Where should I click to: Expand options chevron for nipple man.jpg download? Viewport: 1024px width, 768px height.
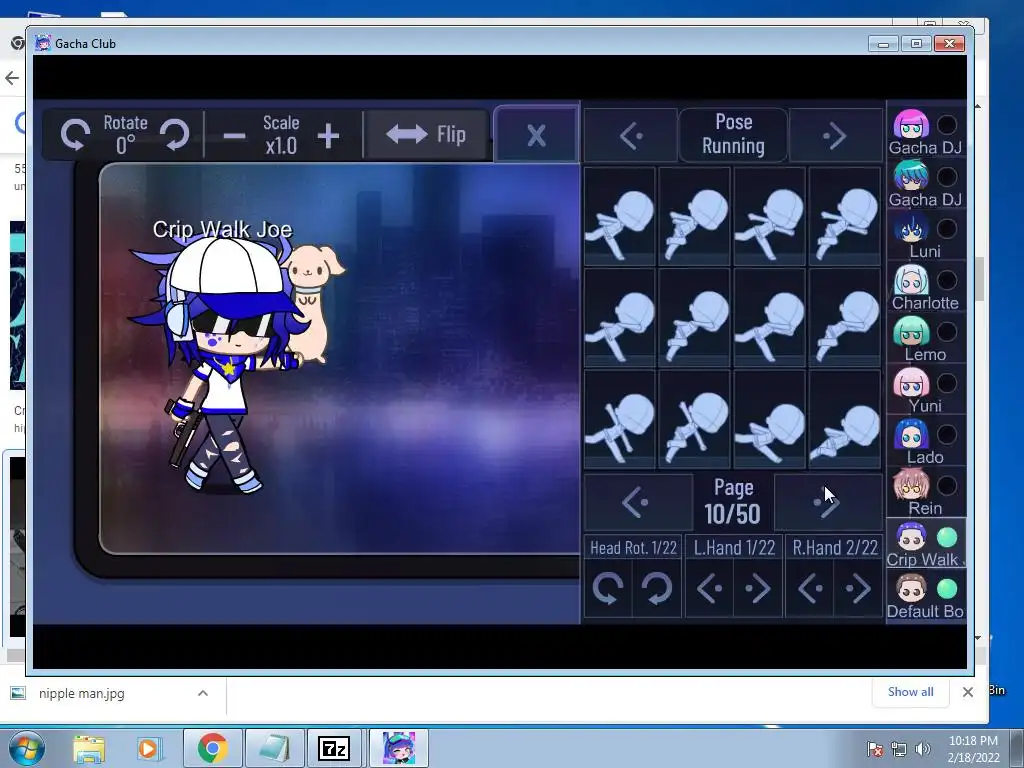click(203, 694)
